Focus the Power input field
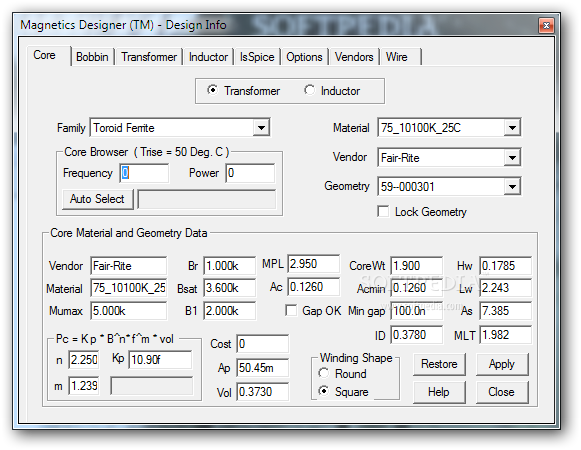Screen dimensions: 581x450 pyautogui.click(x=250, y=173)
